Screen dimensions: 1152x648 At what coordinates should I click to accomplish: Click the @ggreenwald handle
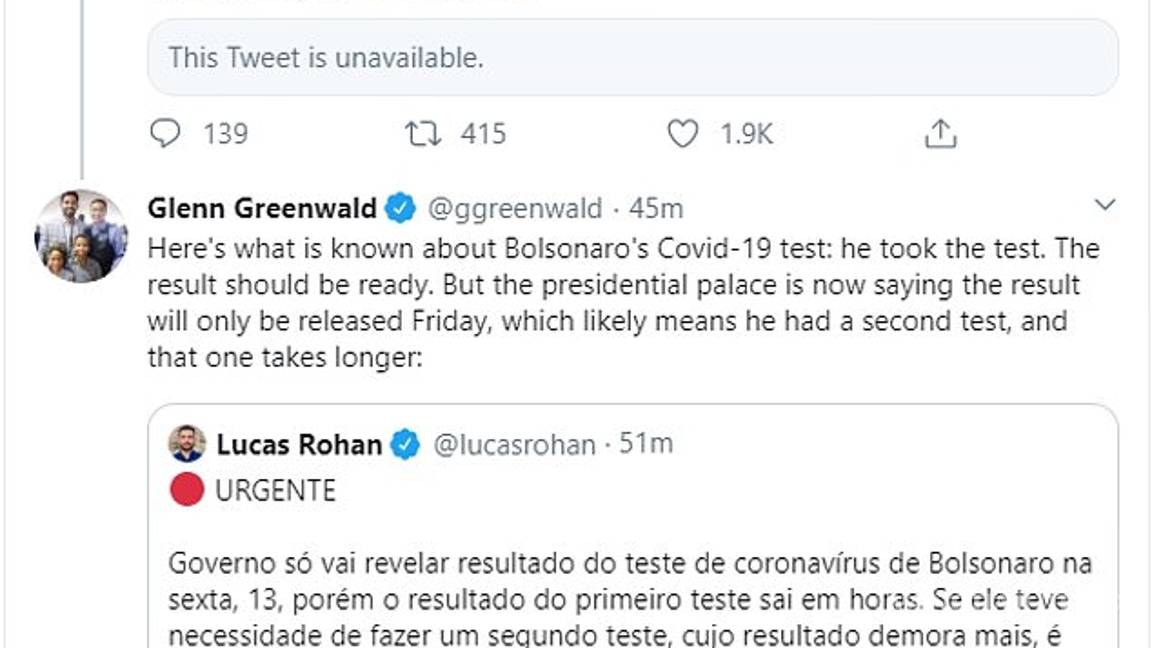click(515, 209)
